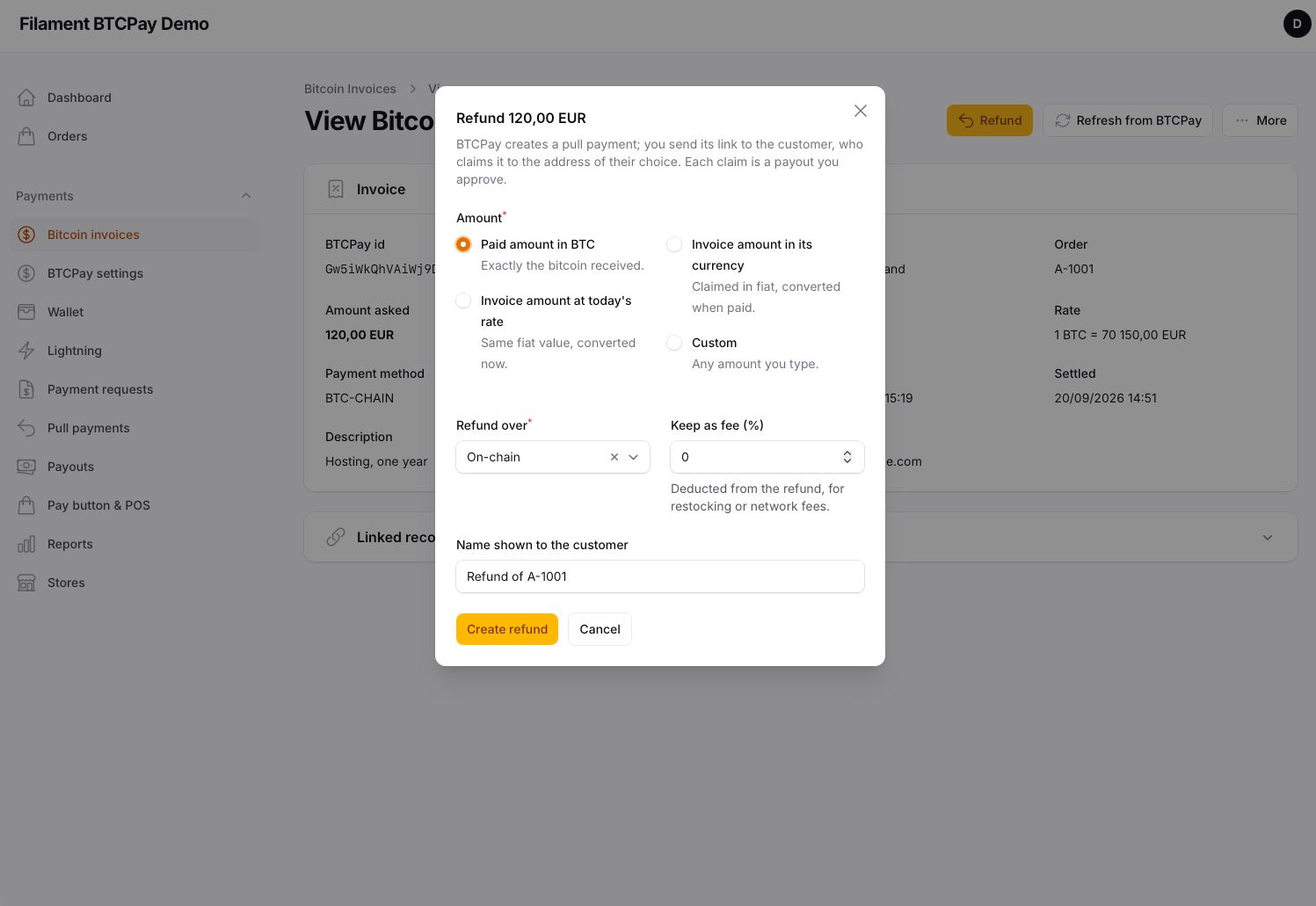The width and height of the screenshot is (1316, 906).
Task: Select the Custom amount radio
Action: 674,343
